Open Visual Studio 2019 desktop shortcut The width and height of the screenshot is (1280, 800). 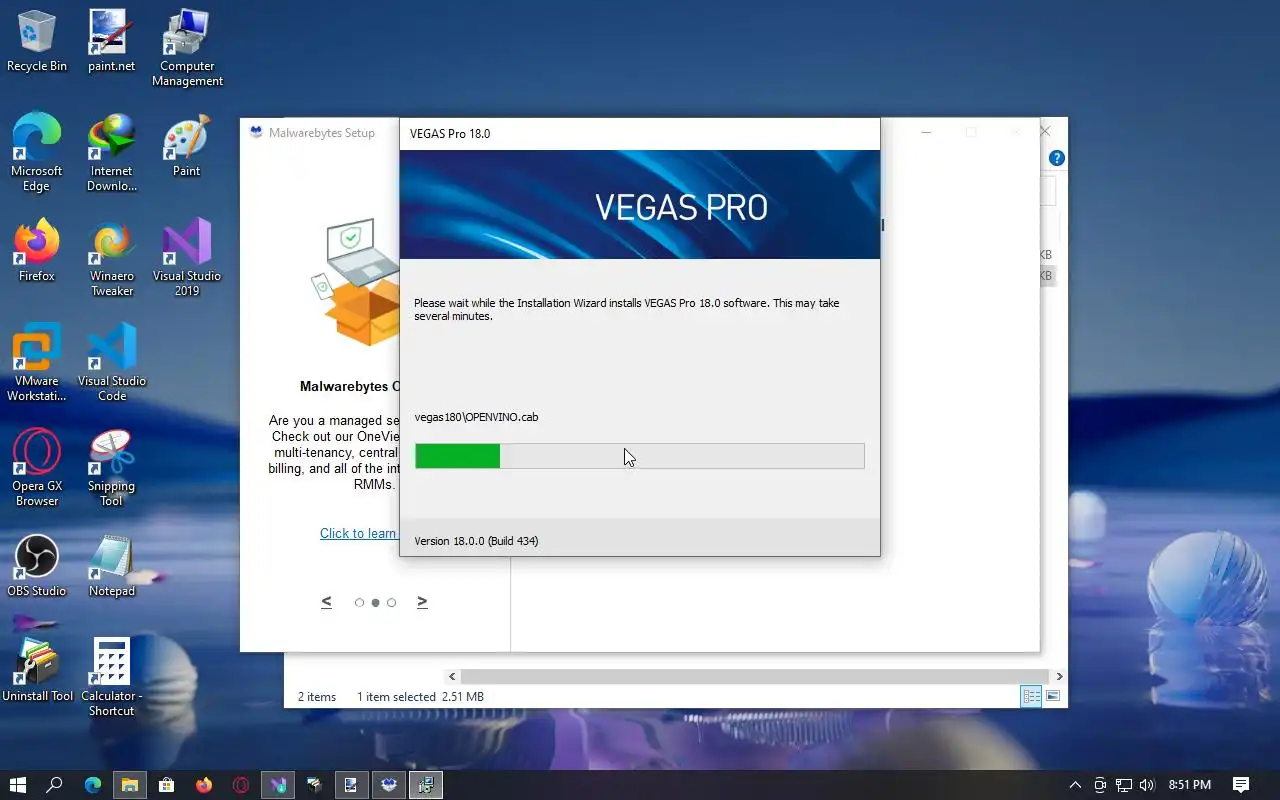187,258
